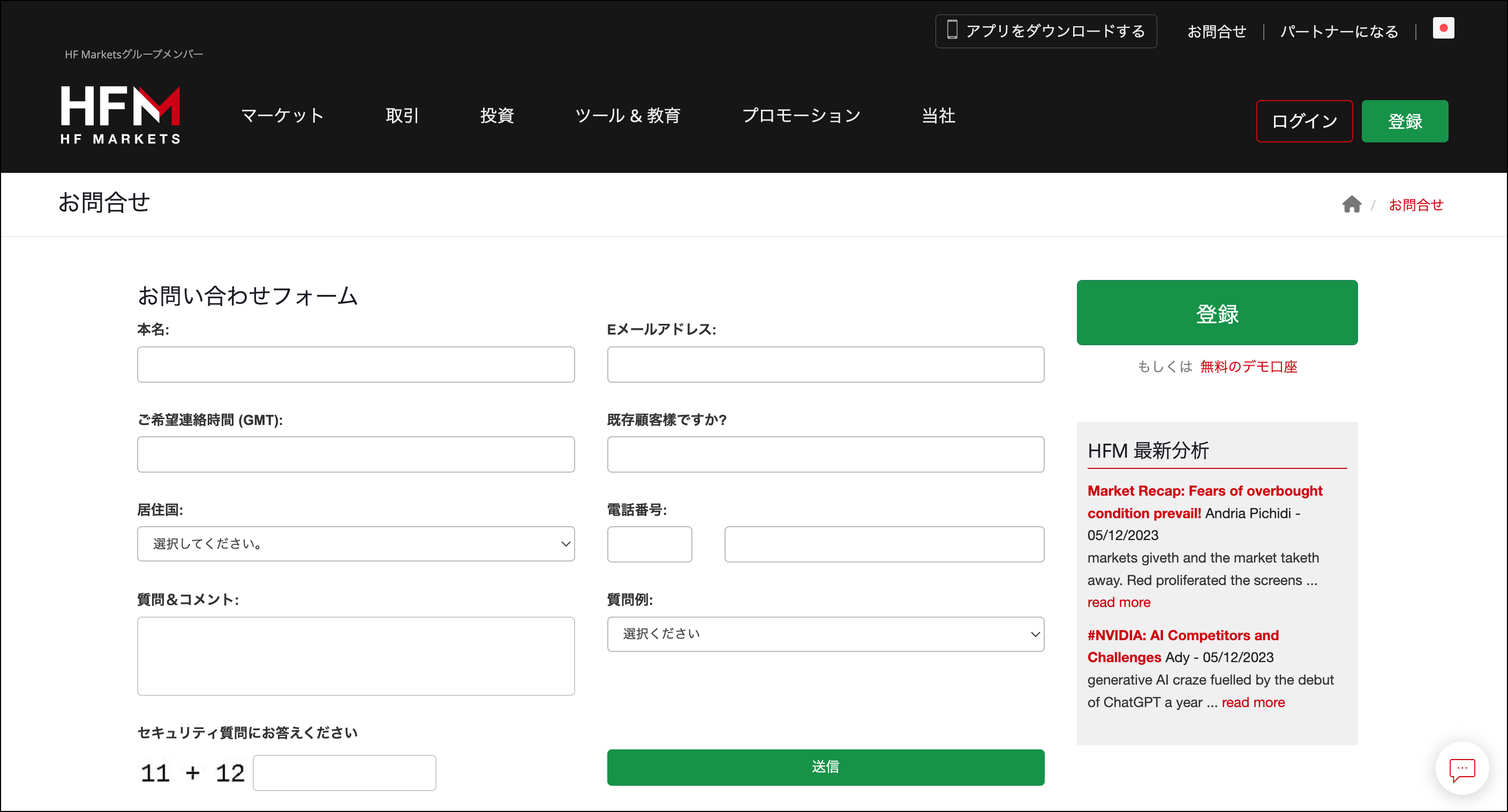Open the chat widget bubble
This screenshot has width=1508, height=812.
(1461, 768)
